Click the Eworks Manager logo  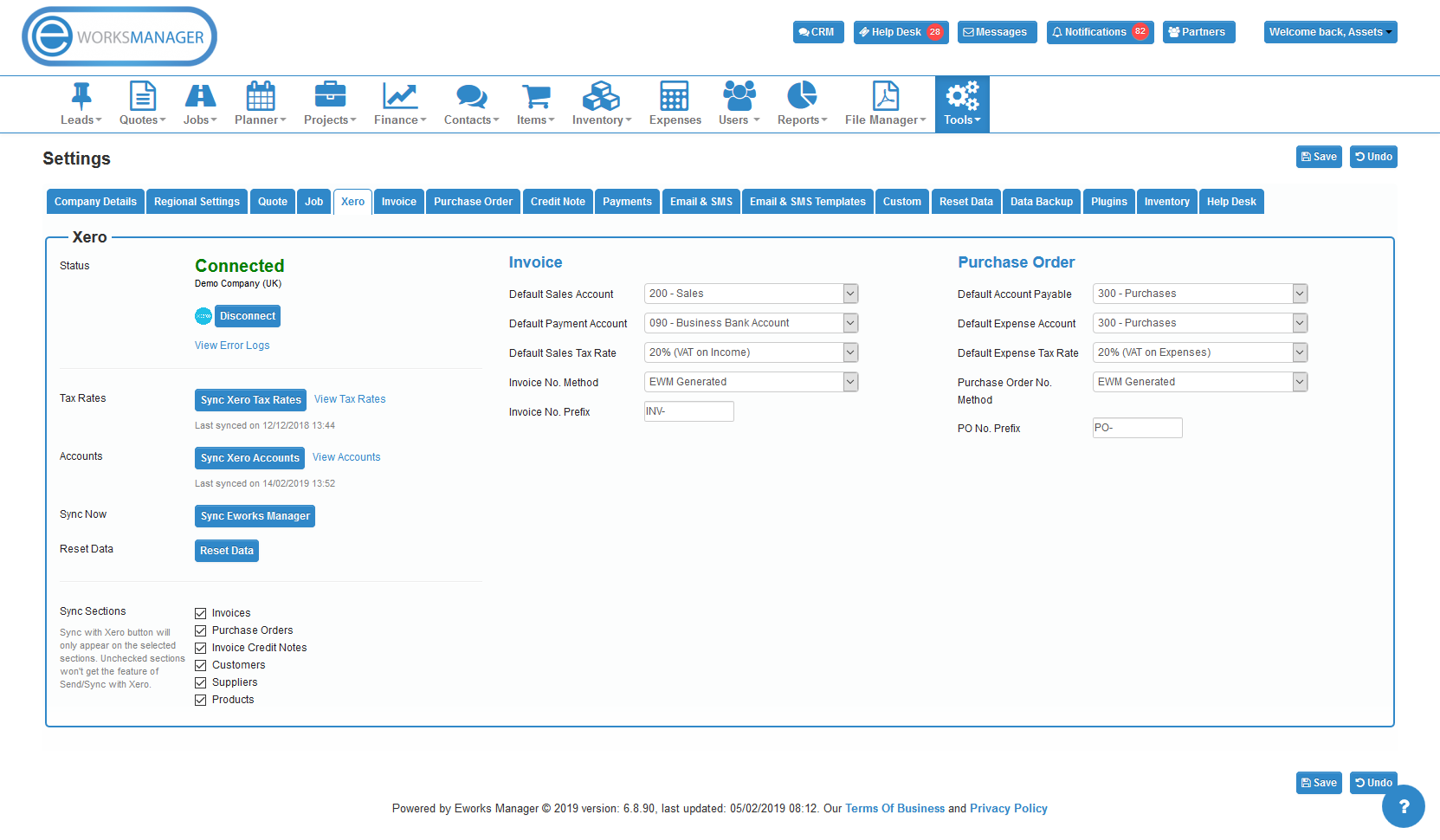(119, 36)
